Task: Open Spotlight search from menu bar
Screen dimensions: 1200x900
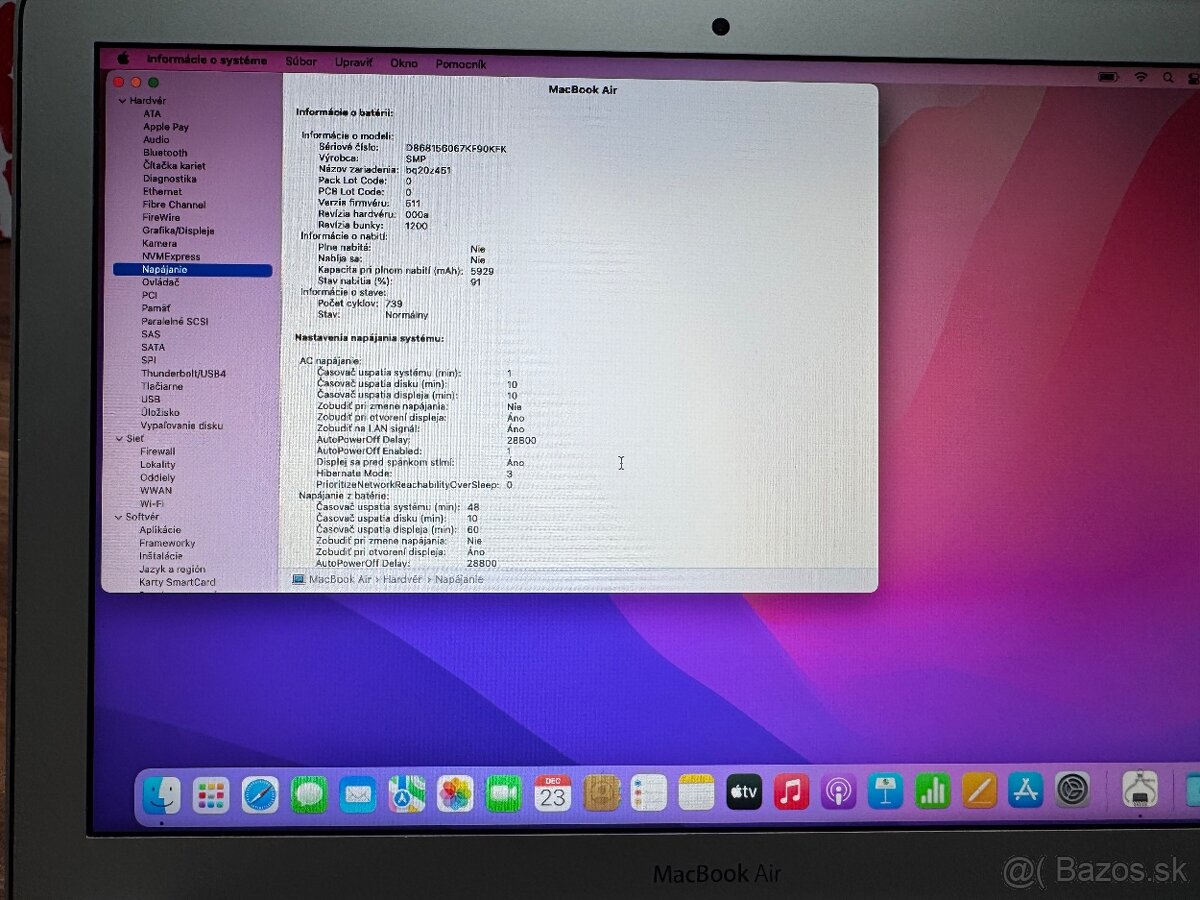Action: pyautogui.click(x=1167, y=77)
